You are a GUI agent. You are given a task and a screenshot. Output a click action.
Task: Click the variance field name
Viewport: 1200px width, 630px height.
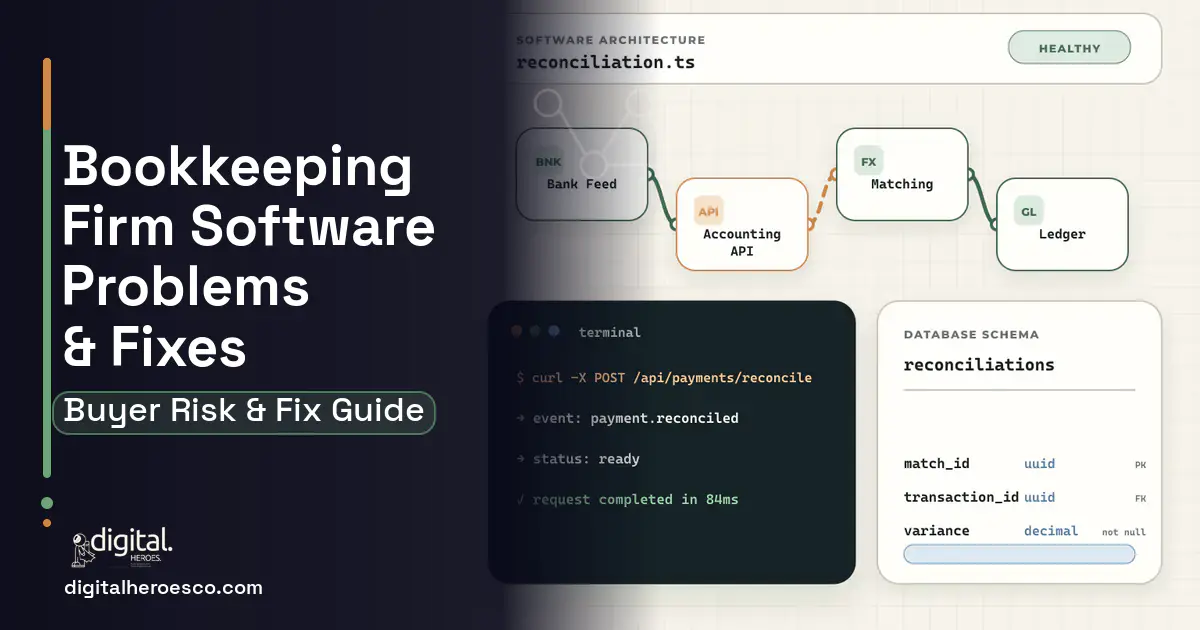936,531
